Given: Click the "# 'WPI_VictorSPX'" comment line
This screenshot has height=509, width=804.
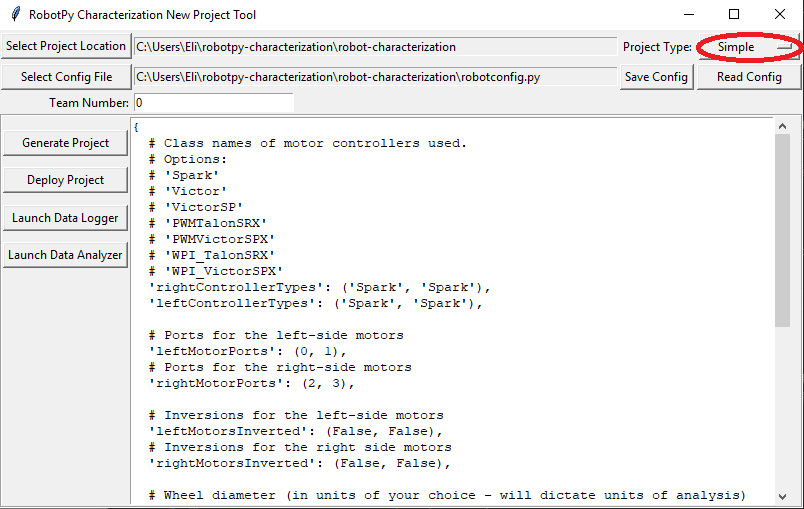Looking at the screenshot, I should coord(215,271).
